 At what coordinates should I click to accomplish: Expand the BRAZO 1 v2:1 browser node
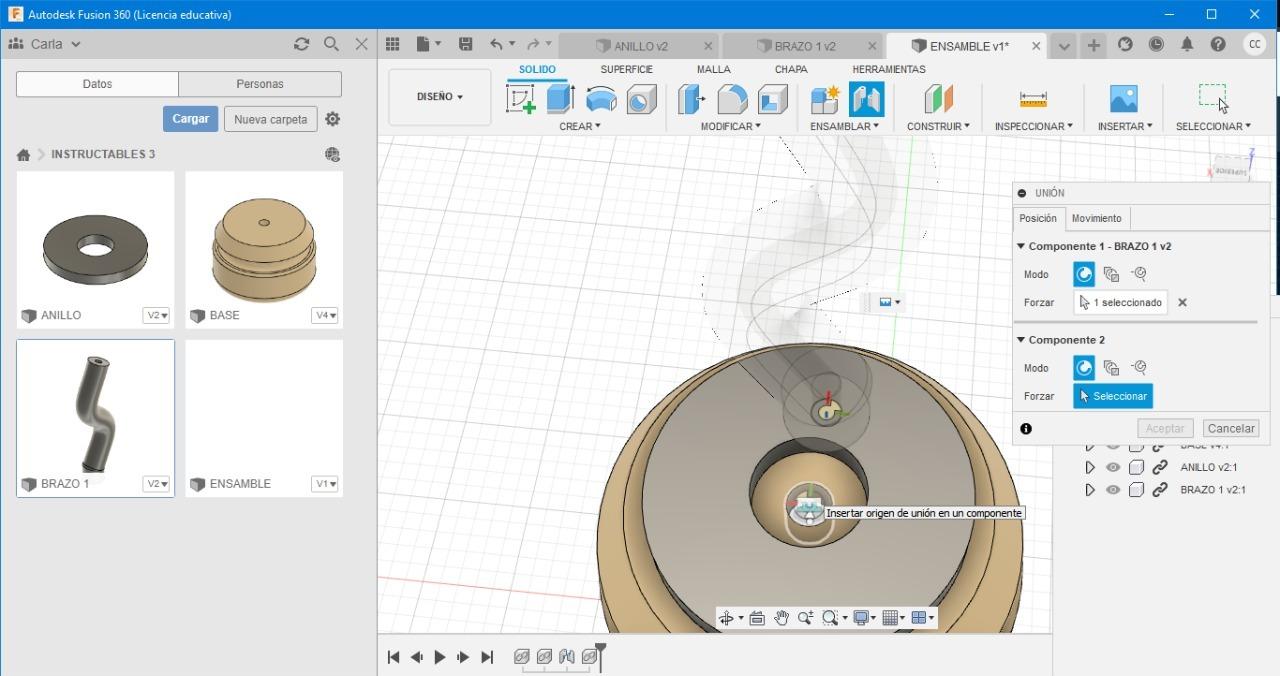coord(1090,490)
